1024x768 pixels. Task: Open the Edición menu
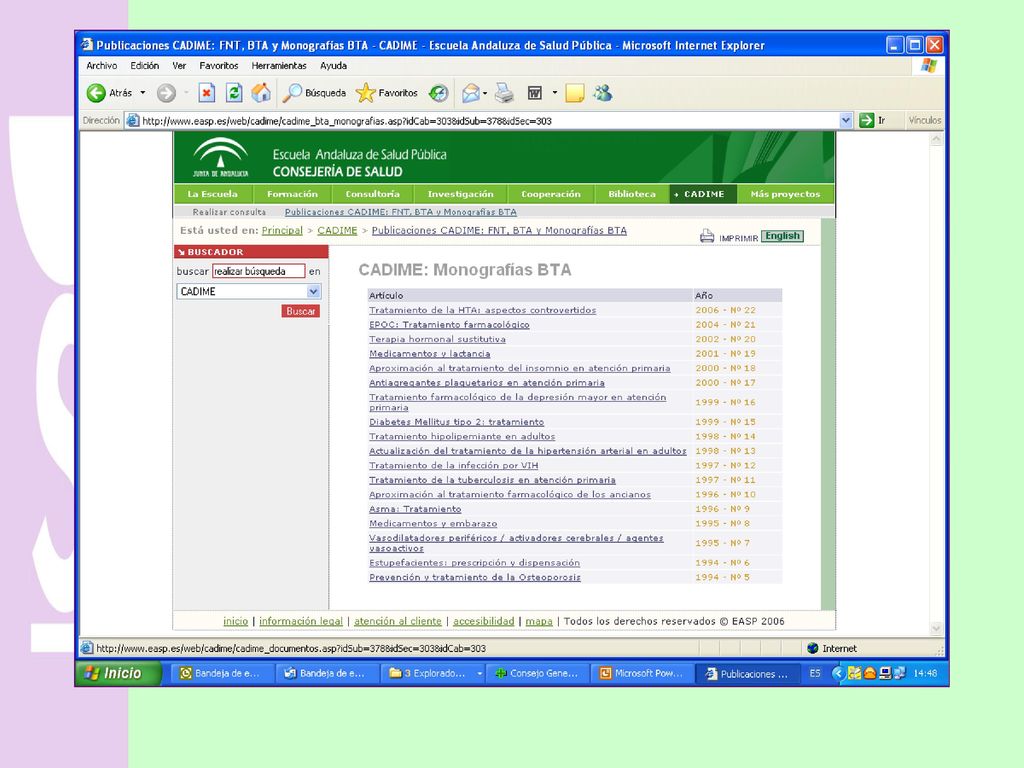pyautogui.click(x=144, y=66)
